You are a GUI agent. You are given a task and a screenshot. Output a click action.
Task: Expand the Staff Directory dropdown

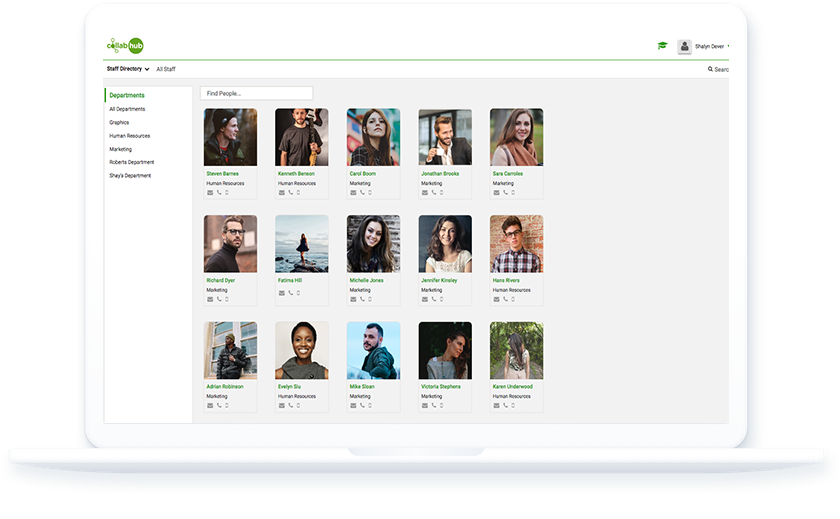click(x=128, y=69)
